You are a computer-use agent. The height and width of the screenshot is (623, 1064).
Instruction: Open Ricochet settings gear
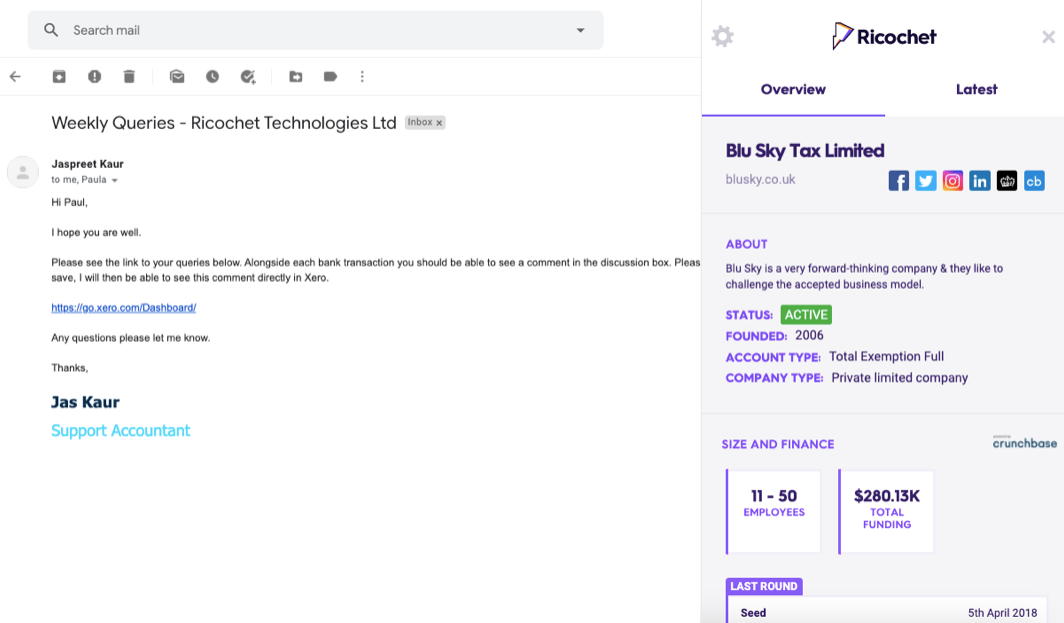click(x=723, y=36)
